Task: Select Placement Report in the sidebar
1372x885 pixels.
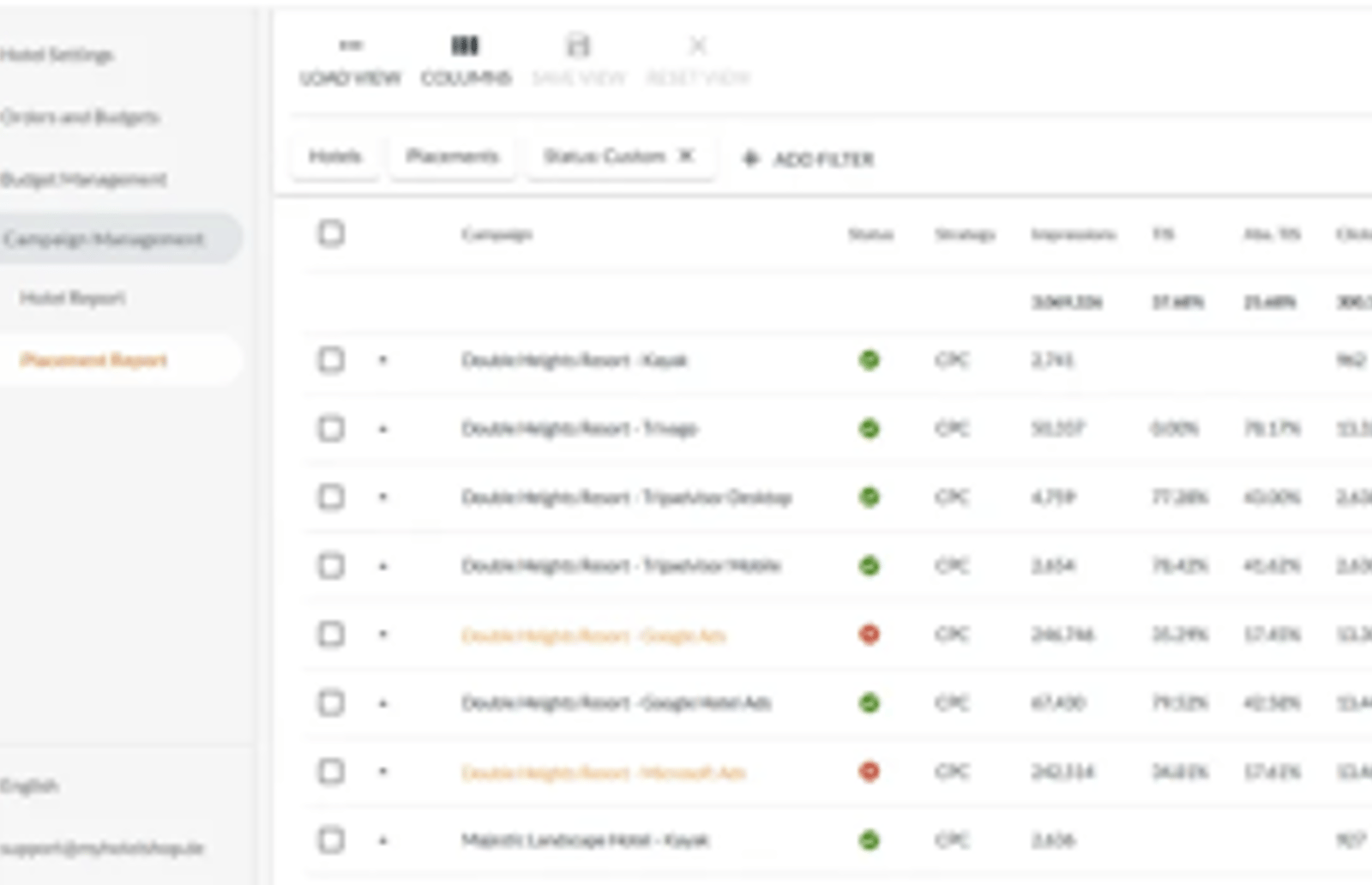Action: [94, 360]
